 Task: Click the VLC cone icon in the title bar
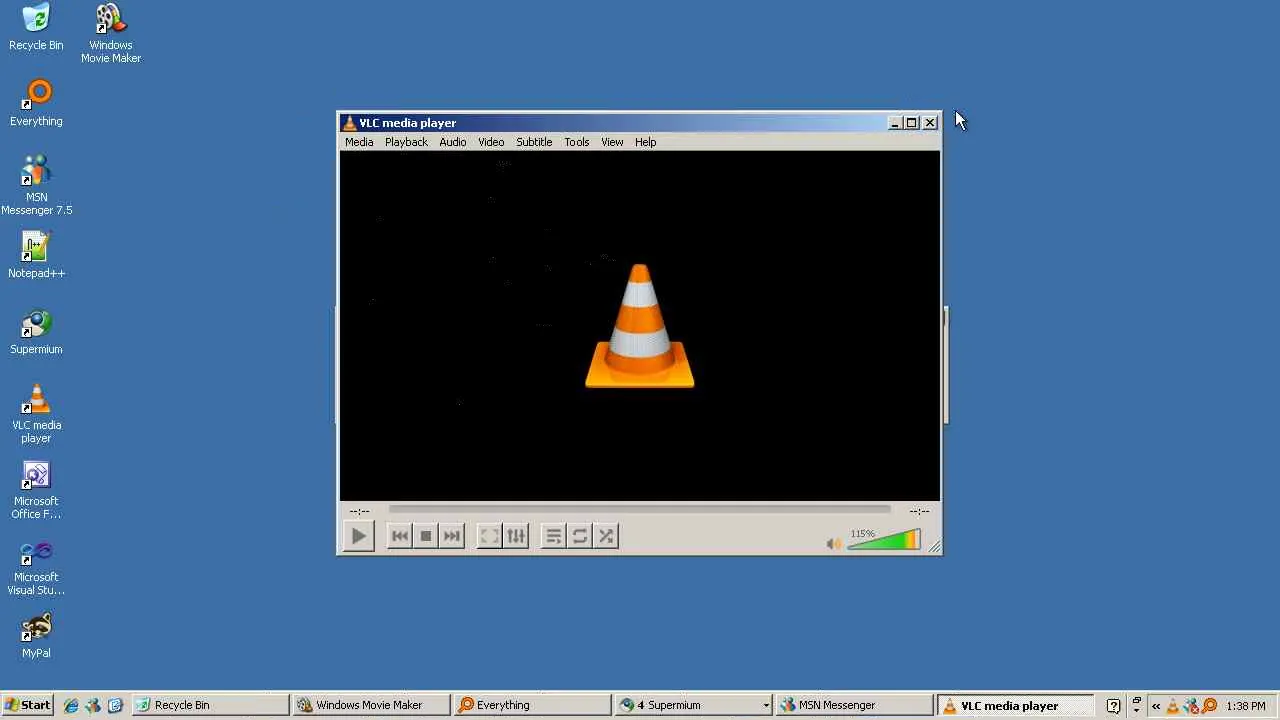click(x=349, y=123)
